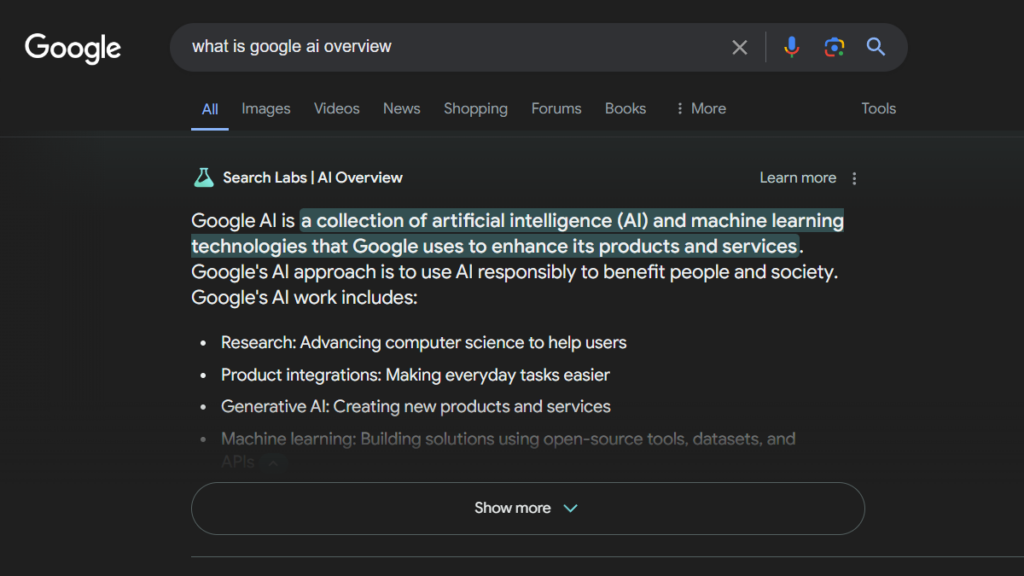The image size is (1024, 576).
Task: Open the Books results tab
Action: click(x=625, y=109)
